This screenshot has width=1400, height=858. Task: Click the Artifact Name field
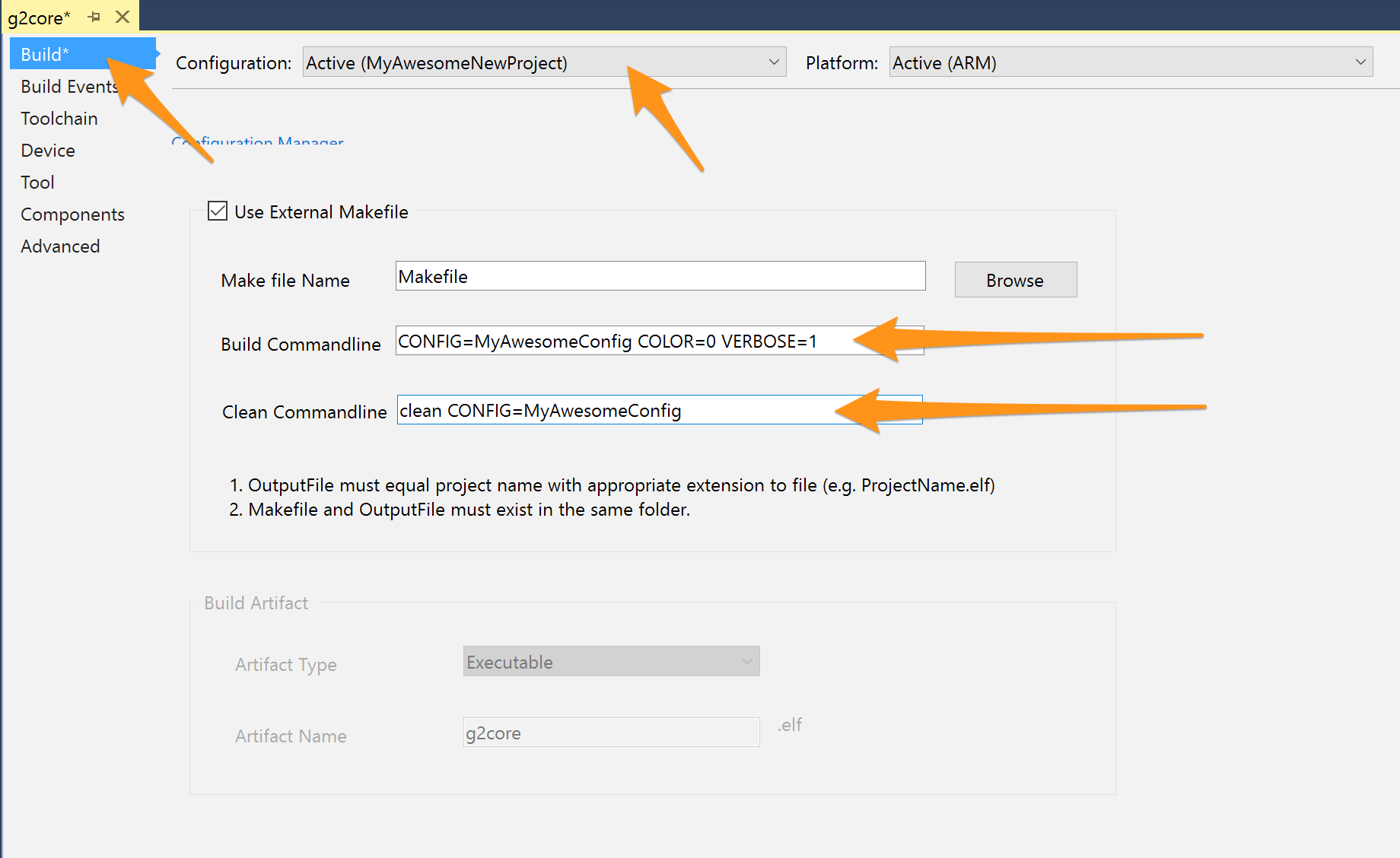[x=611, y=732]
